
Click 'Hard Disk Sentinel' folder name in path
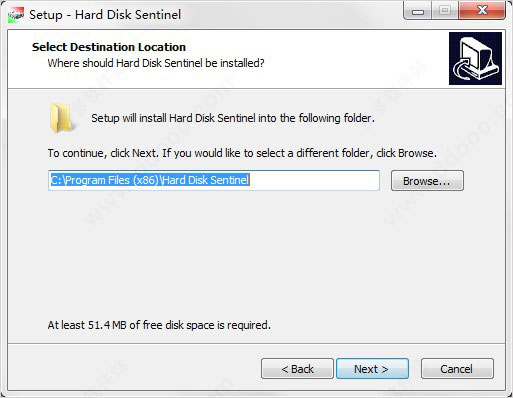coord(206,180)
